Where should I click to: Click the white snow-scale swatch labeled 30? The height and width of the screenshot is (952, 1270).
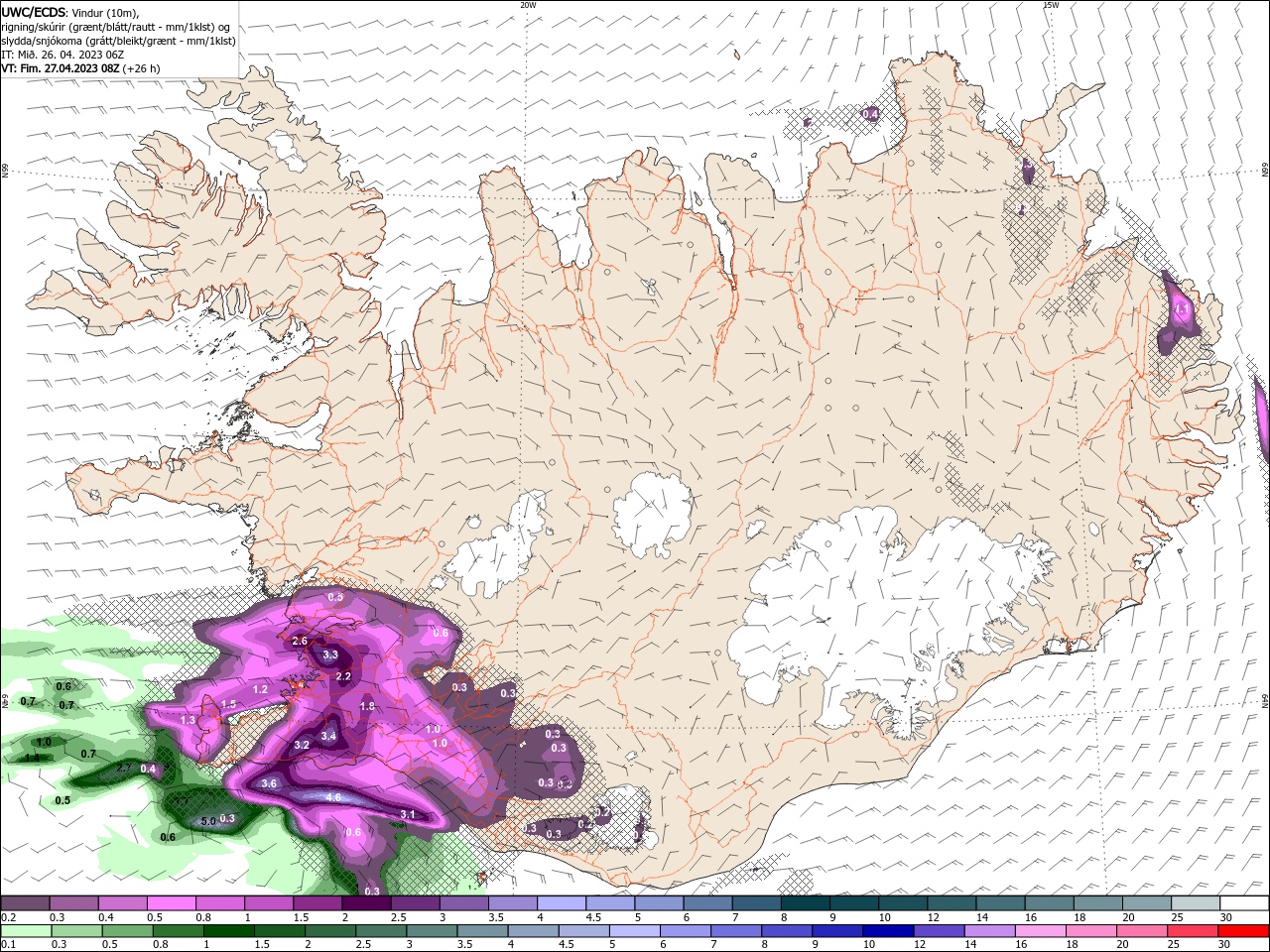pos(1243,903)
